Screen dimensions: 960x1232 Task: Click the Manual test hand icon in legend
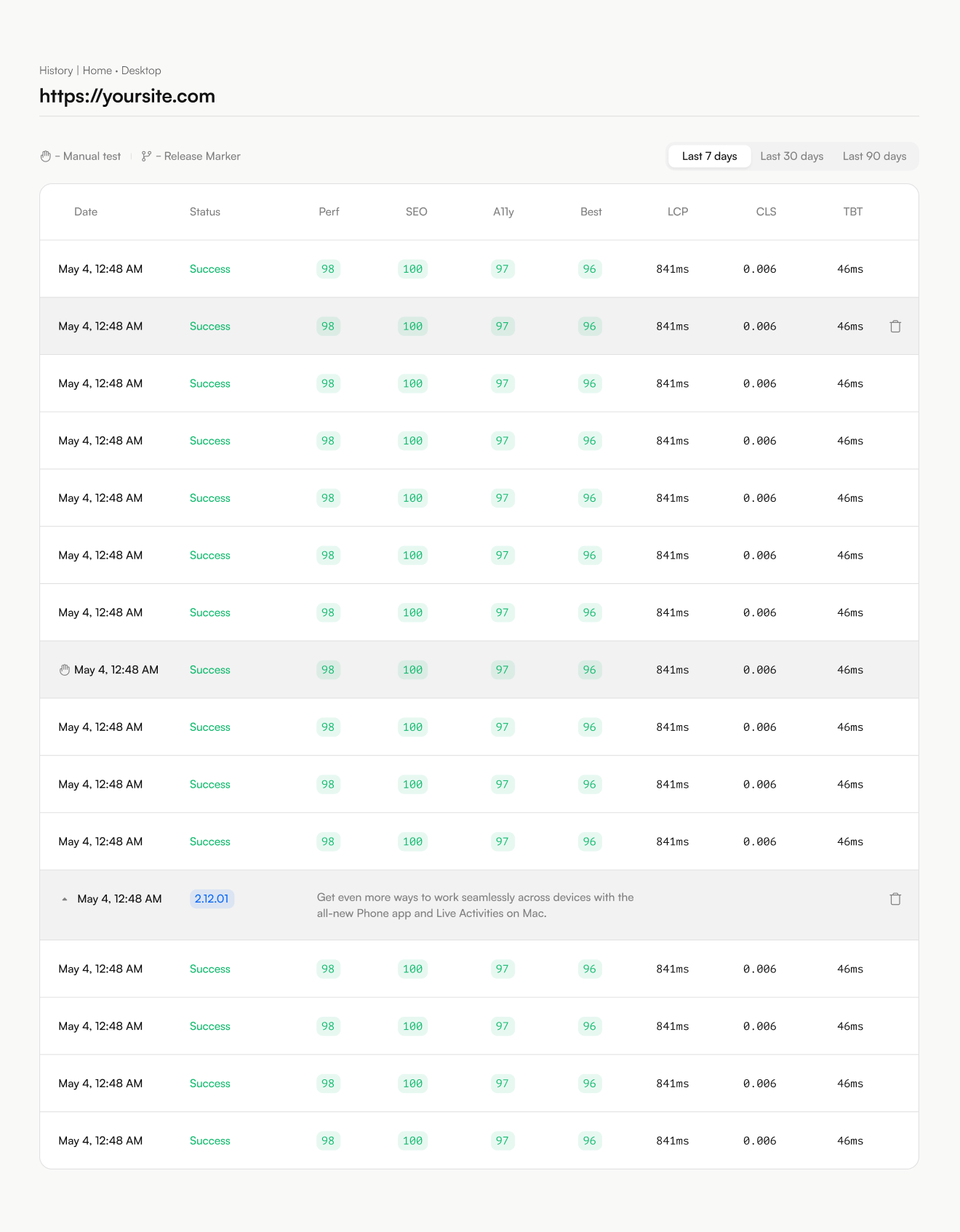(46, 156)
